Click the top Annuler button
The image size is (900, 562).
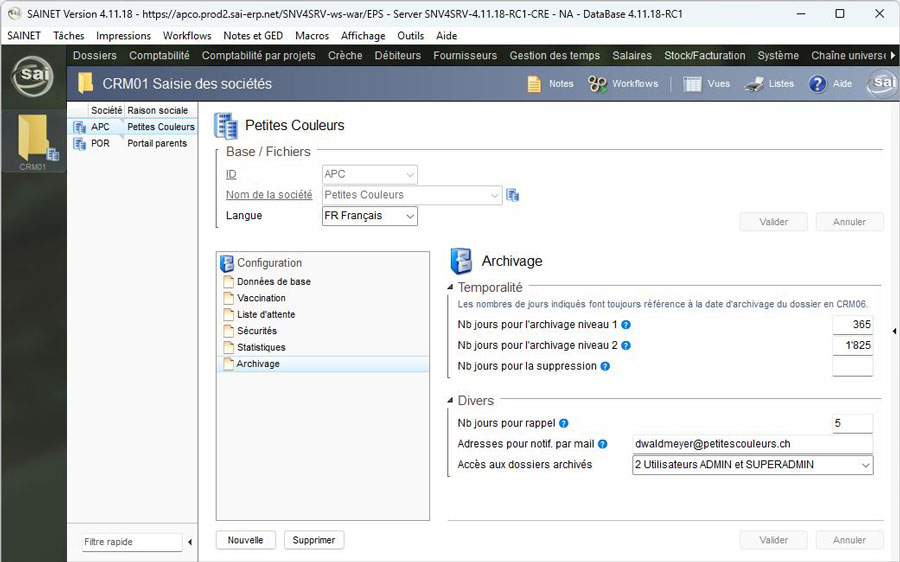point(849,222)
